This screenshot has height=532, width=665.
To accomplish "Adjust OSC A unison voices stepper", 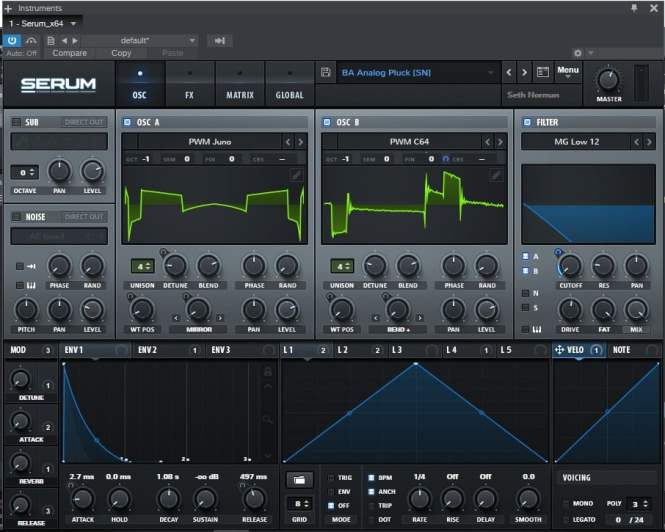I will click(x=142, y=266).
